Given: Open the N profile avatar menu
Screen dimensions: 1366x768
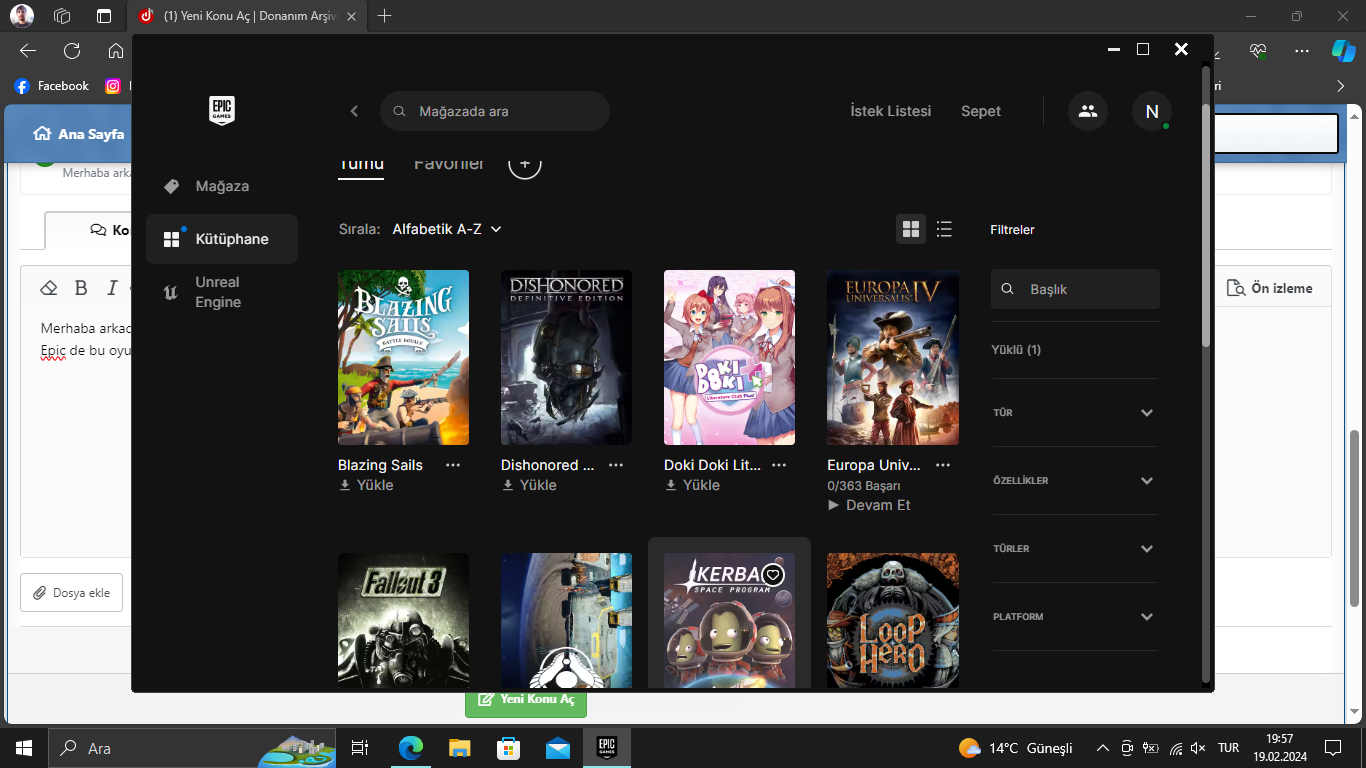Looking at the screenshot, I should [x=1152, y=111].
